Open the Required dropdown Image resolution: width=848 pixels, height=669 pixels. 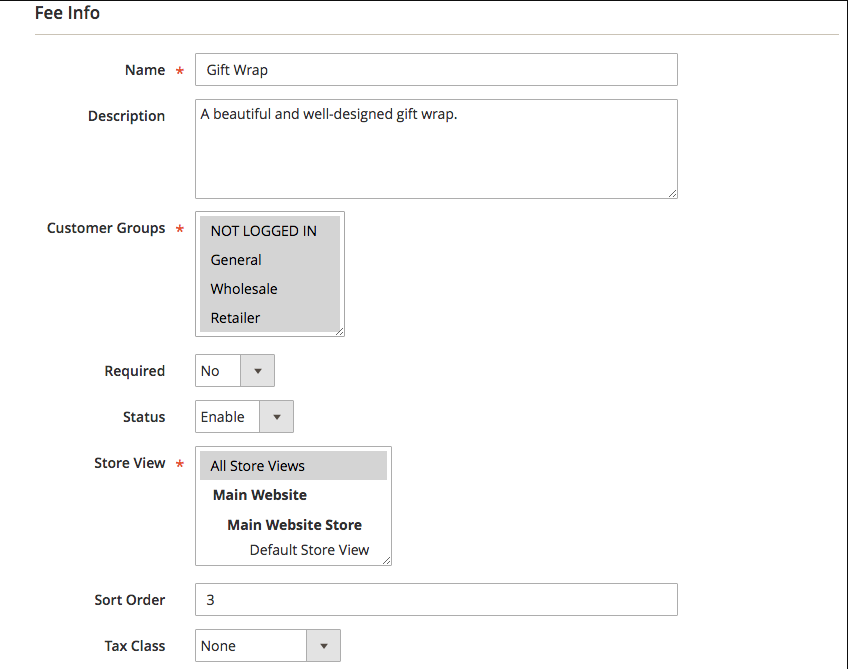(x=235, y=371)
